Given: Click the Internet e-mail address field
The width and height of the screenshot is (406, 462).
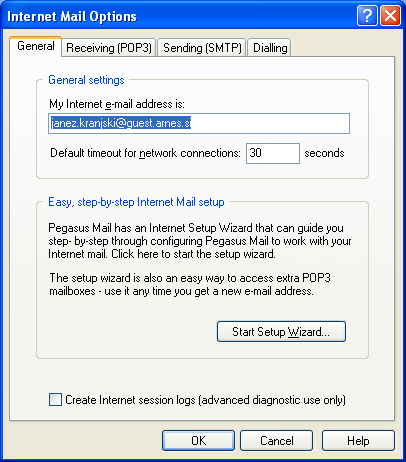Looking at the screenshot, I should [199, 124].
